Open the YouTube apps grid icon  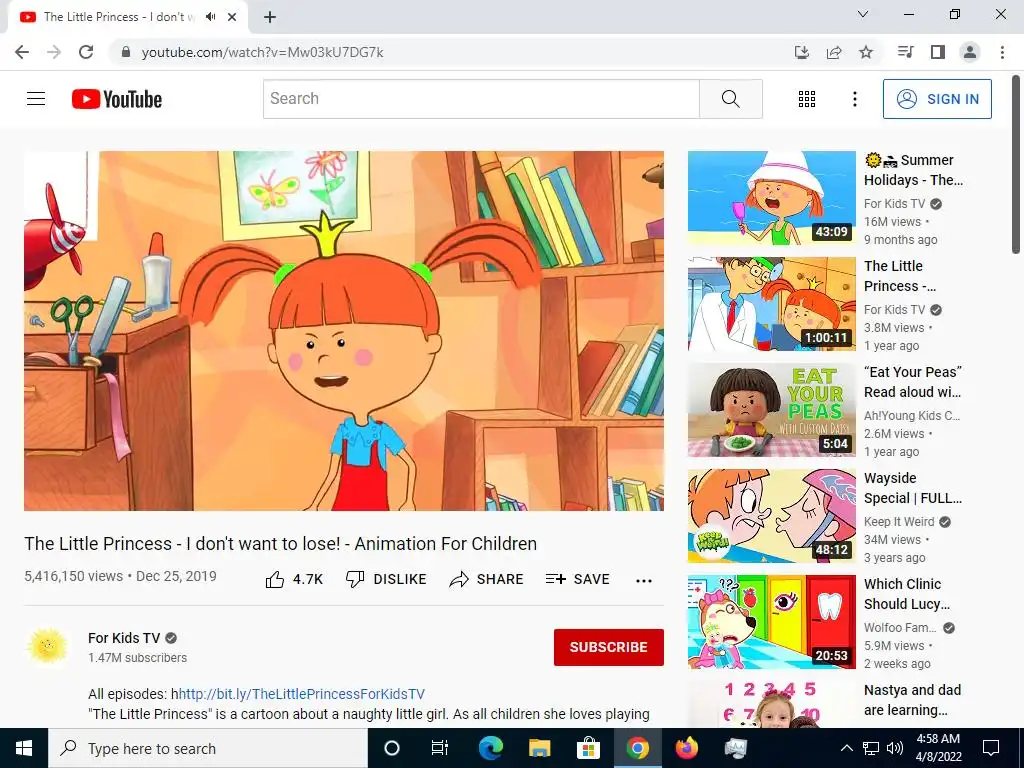[x=807, y=99]
